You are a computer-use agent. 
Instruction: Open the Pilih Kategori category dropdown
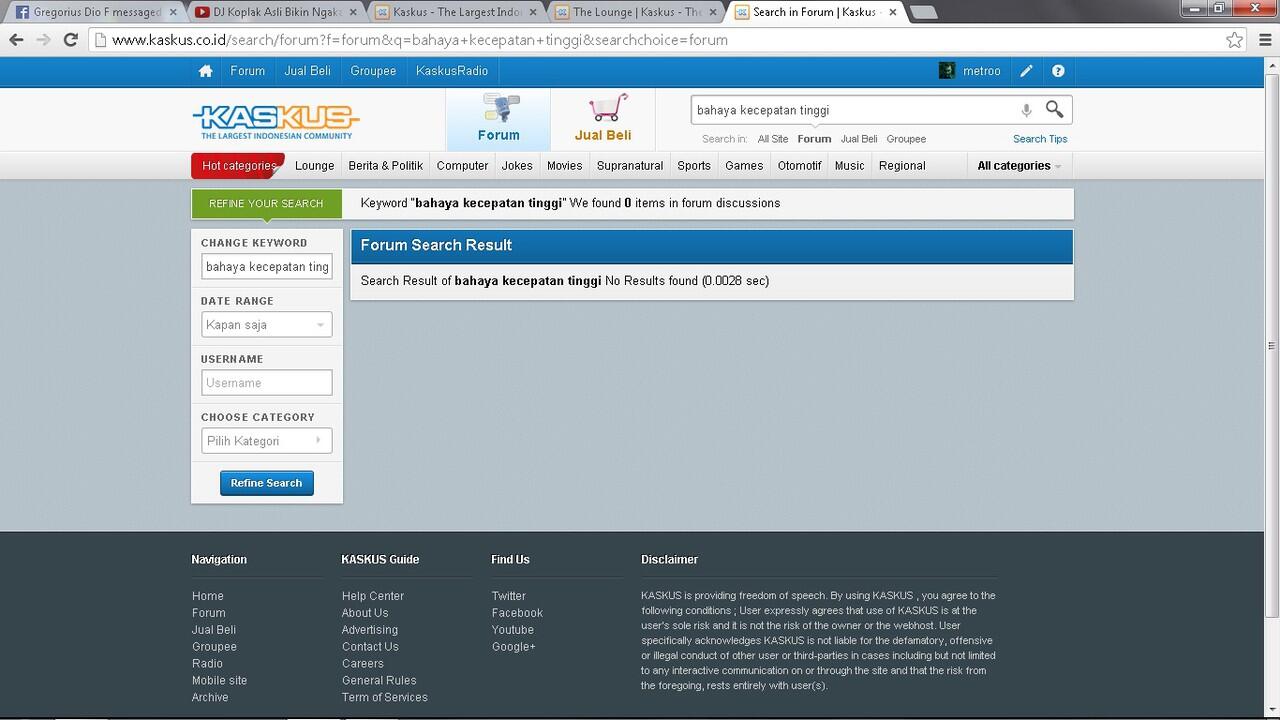point(266,441)
